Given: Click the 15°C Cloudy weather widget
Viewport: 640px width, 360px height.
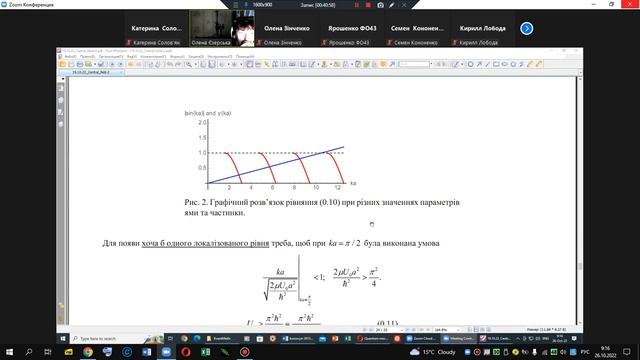Looking at the screenshot, I should point(433,352).
